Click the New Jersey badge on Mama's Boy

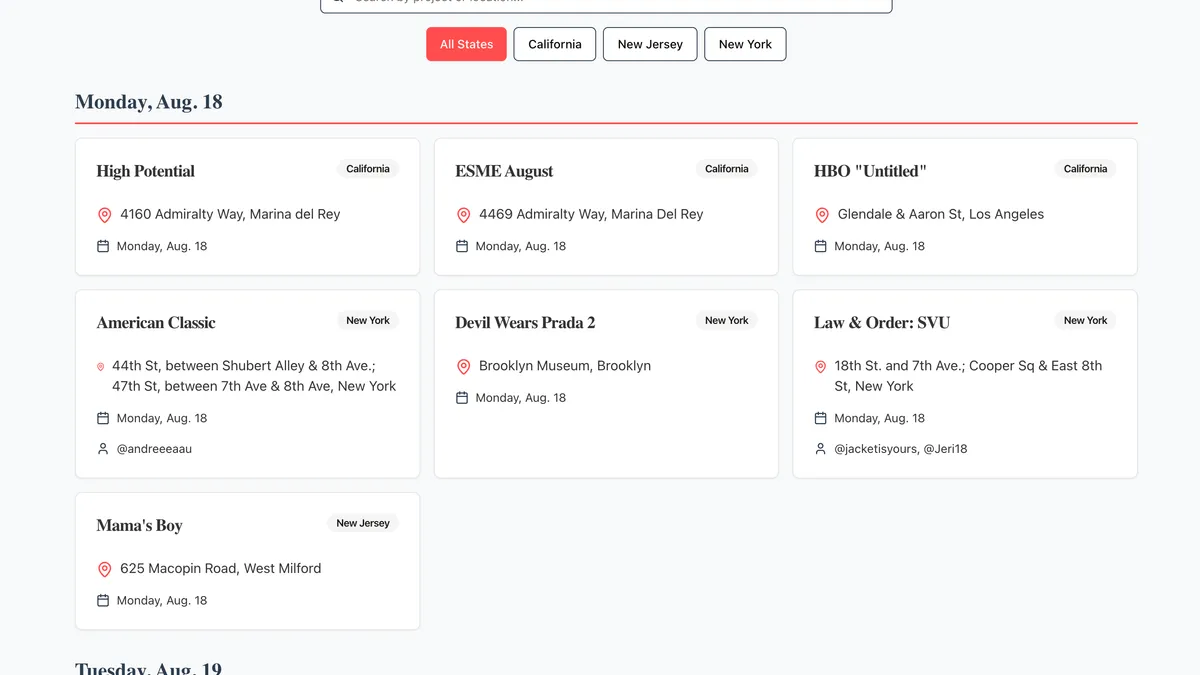tap(363, 523)
